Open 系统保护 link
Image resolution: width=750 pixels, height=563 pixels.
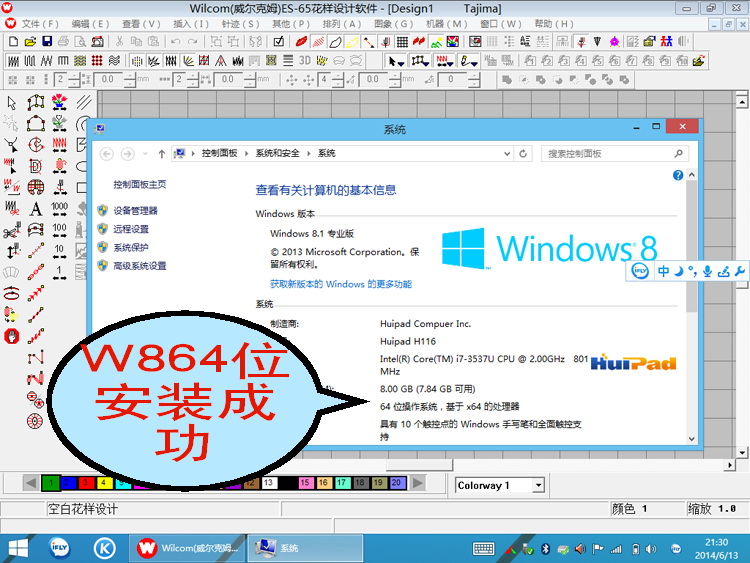(x=131, y=247)
